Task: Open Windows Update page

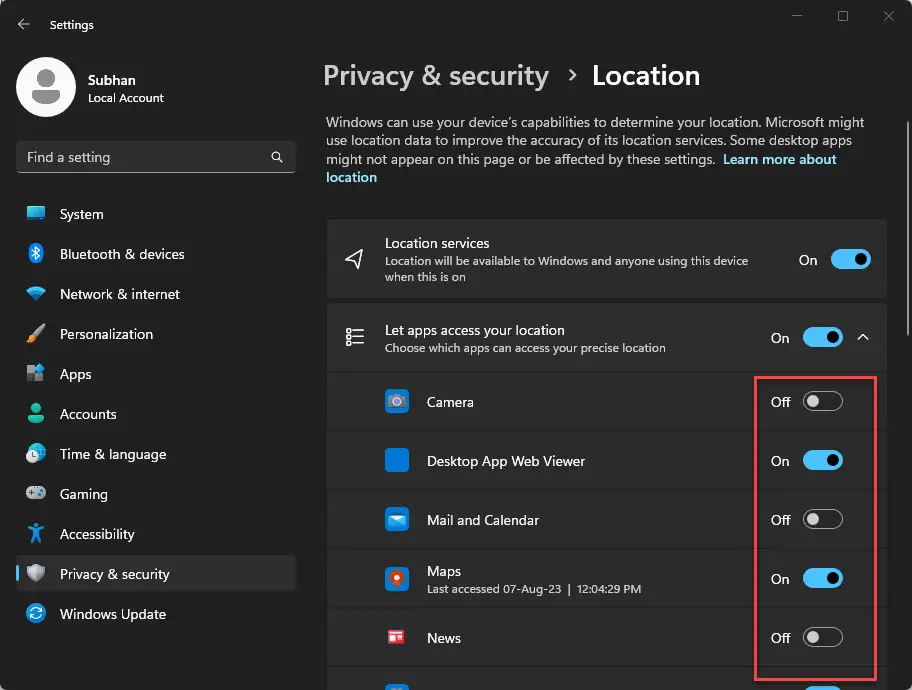Action: (x=156, y=614)
